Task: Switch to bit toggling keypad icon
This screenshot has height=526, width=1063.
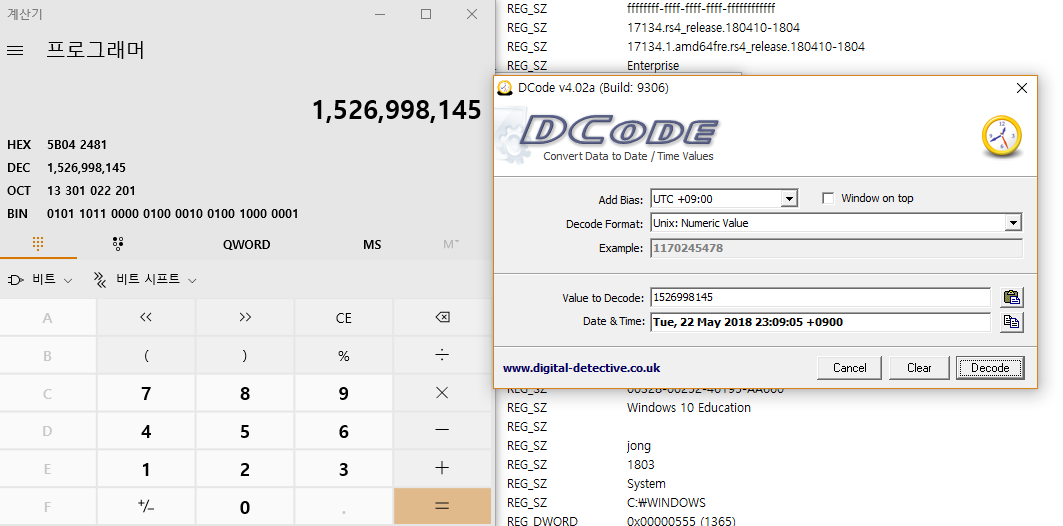Action: (x=118, y=244)
